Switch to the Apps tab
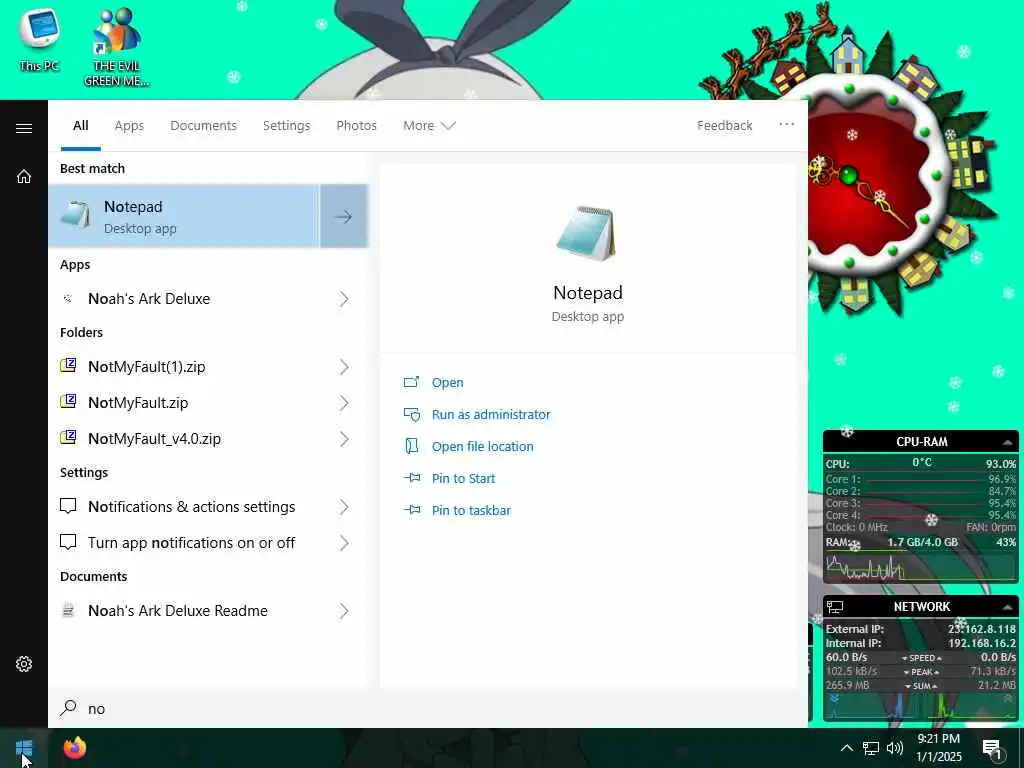The image size is (1024, 768). point(129,125)
